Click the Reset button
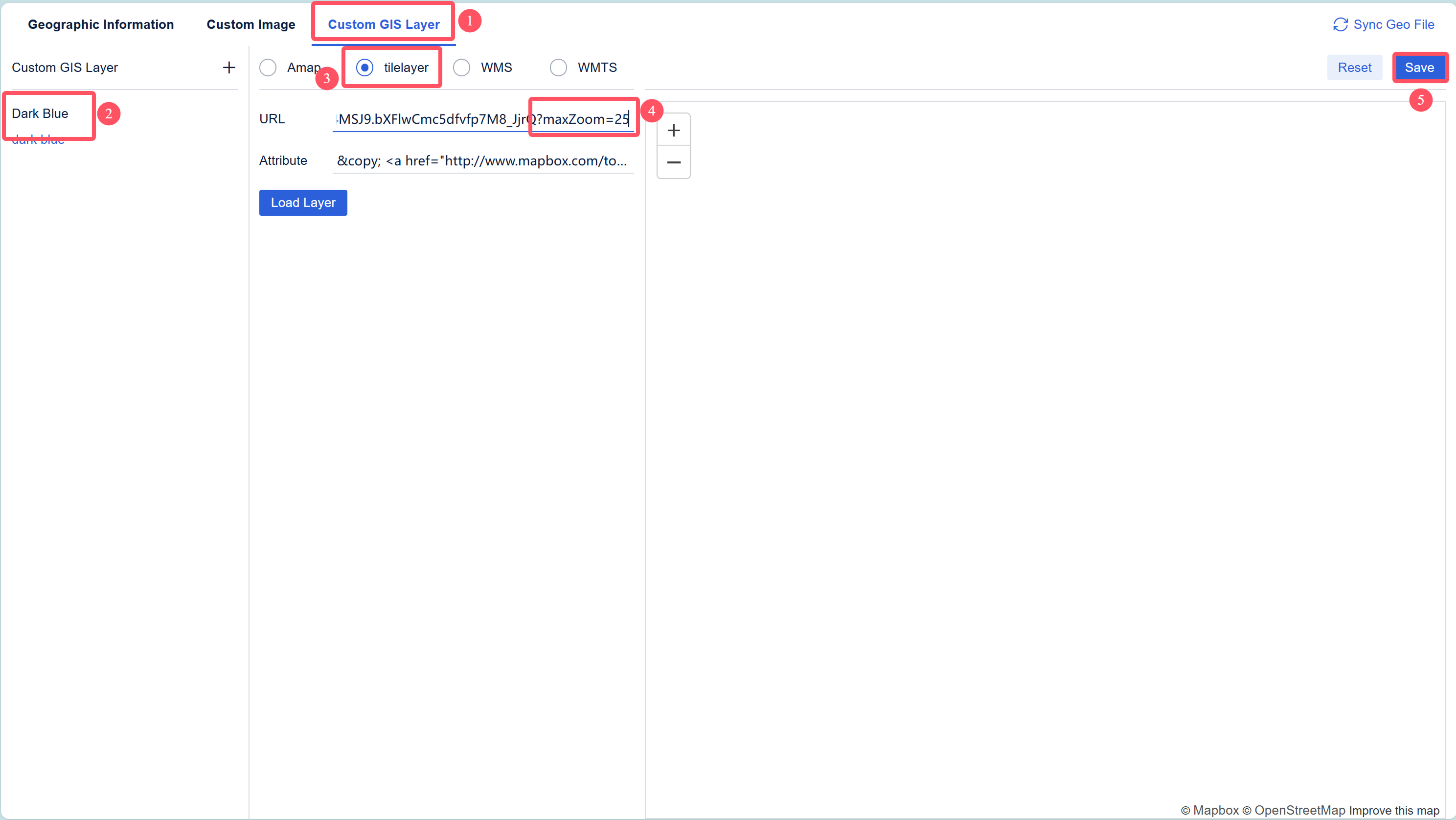Image resolution: width=1456 pixels, height=820 pixels. (x=1354, y=67)
